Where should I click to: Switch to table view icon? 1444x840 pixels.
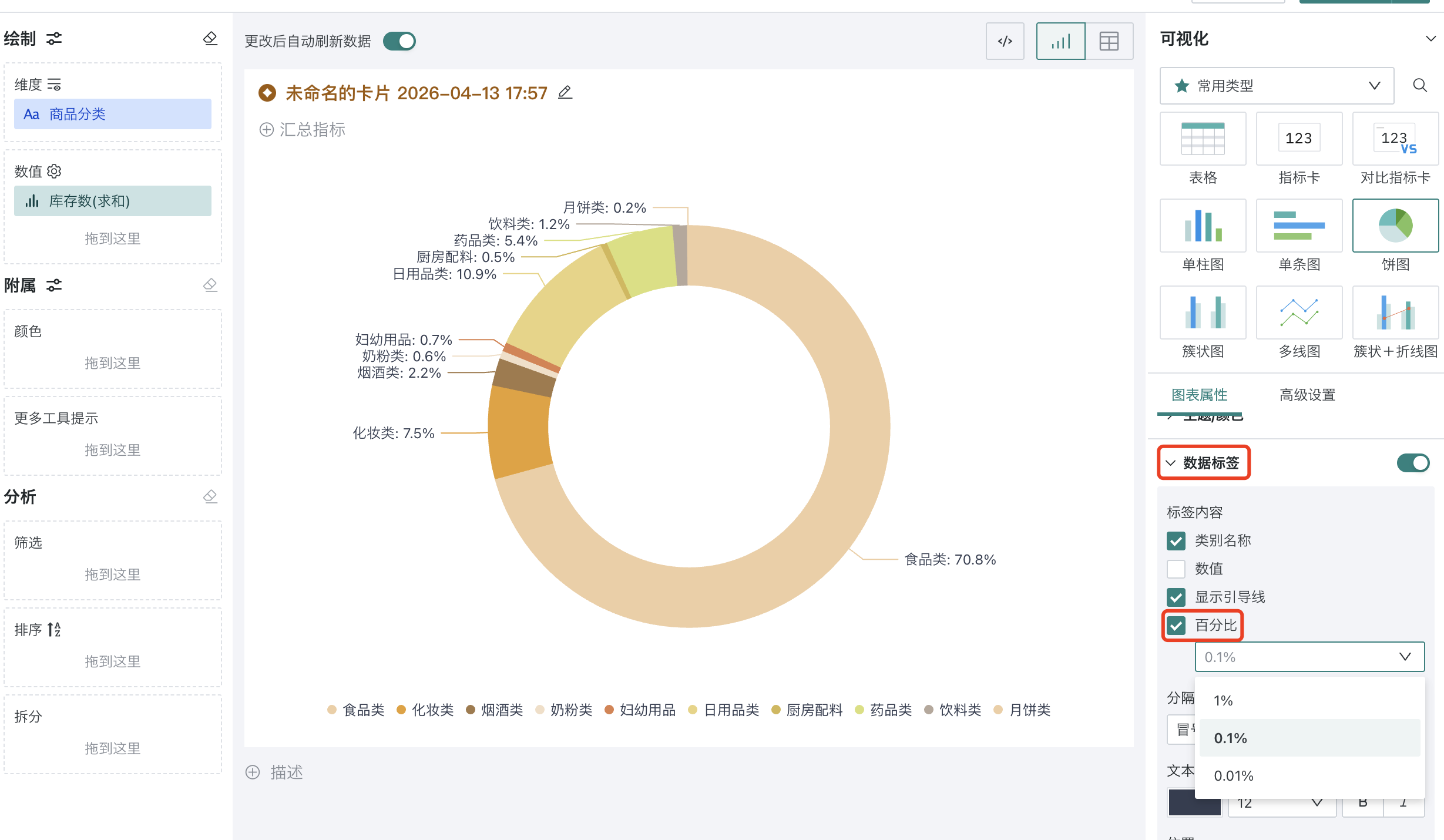click(x=1109, y=41)
